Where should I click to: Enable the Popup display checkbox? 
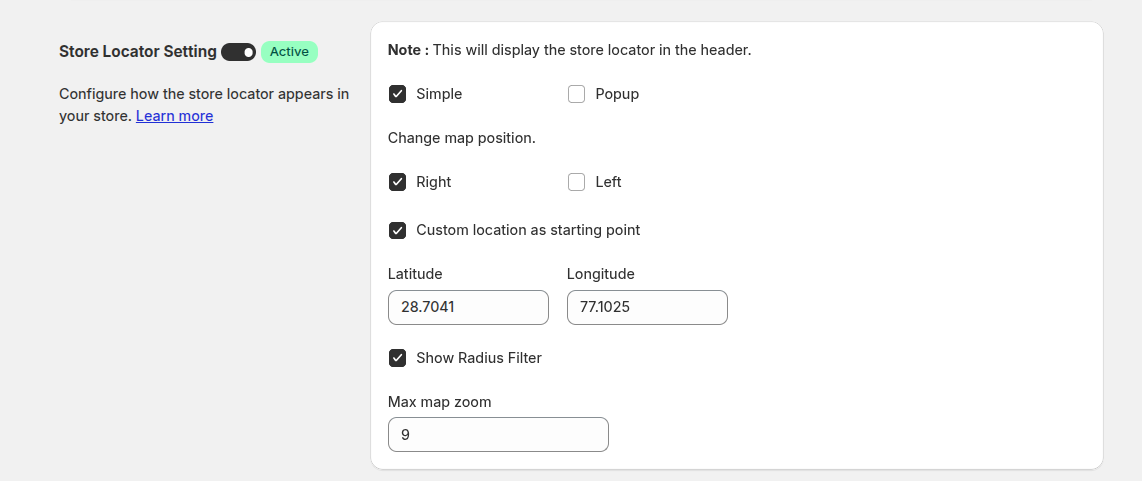tap(576, 94)
